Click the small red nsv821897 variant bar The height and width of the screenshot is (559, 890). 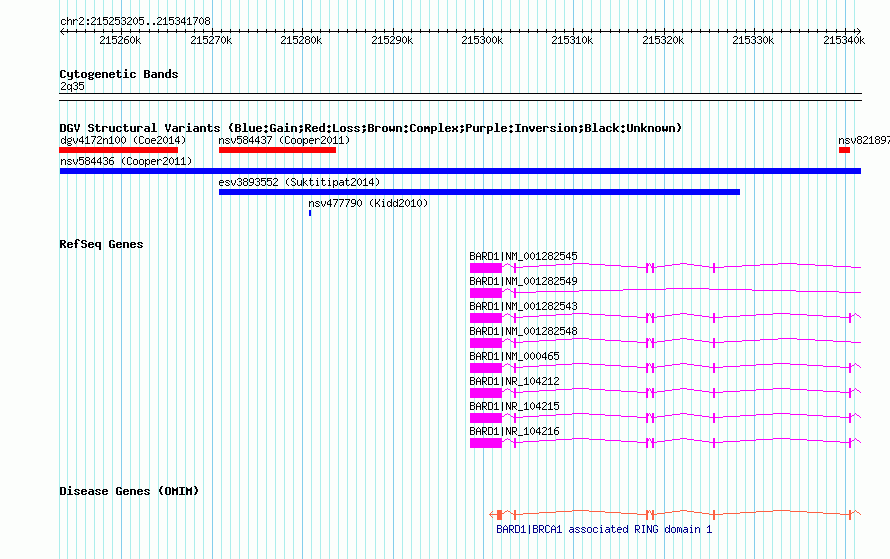coord(844,150)
